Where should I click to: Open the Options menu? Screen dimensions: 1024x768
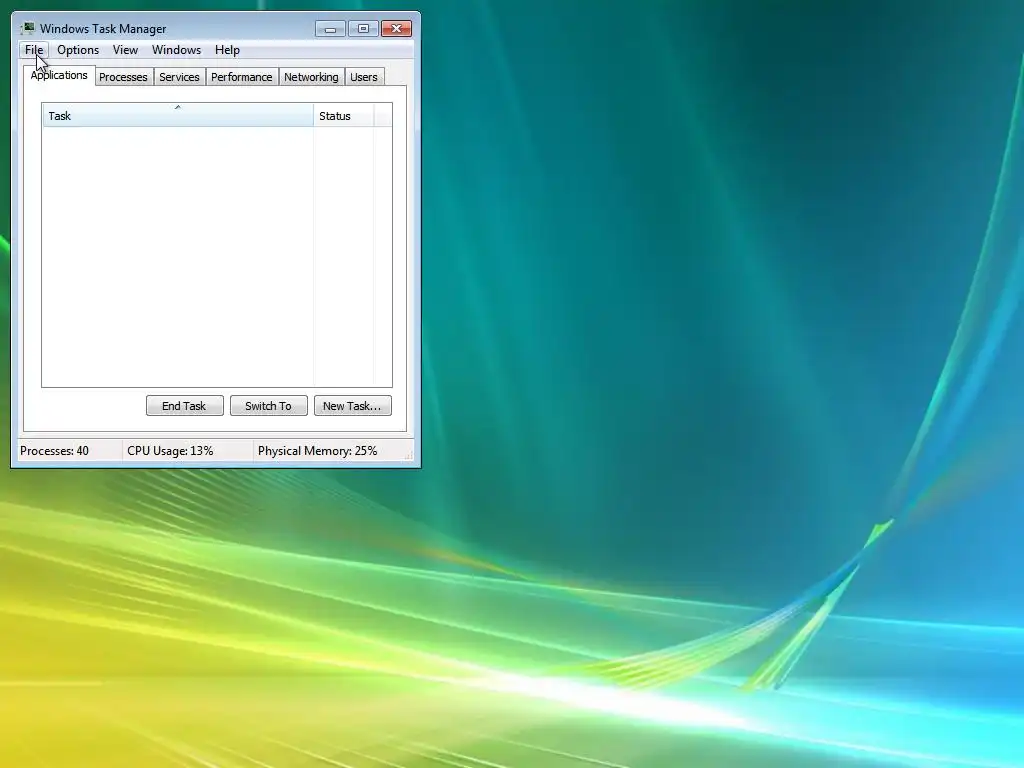(x=78, y=50)
